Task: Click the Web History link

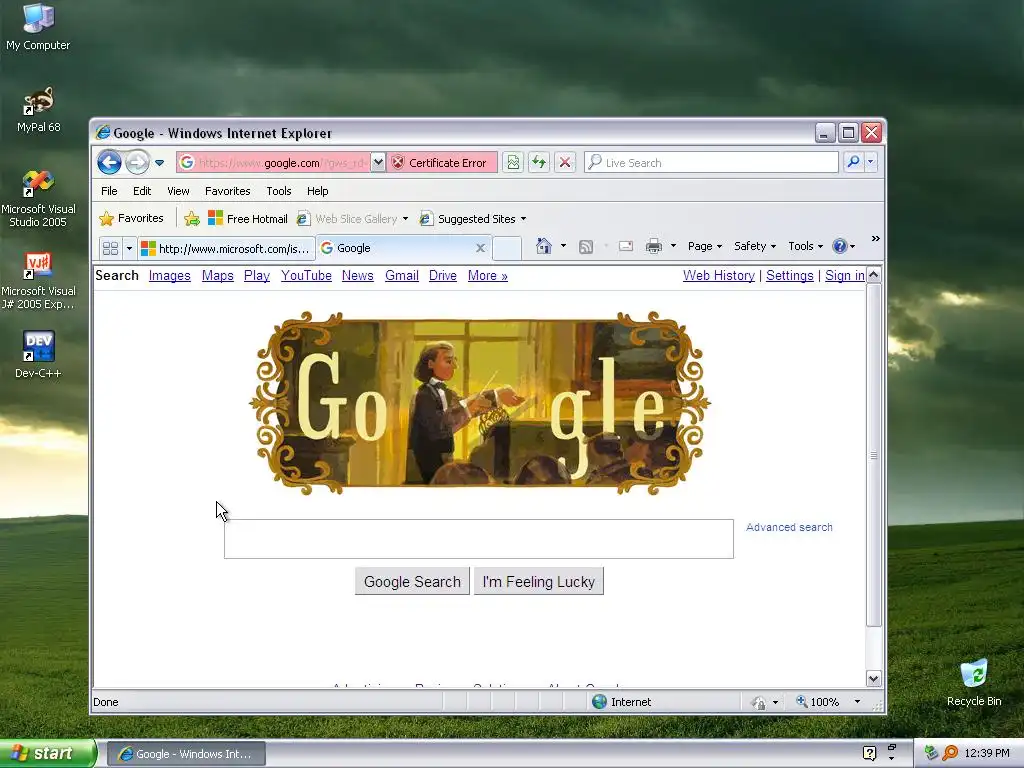Action: tap(718, 276)
